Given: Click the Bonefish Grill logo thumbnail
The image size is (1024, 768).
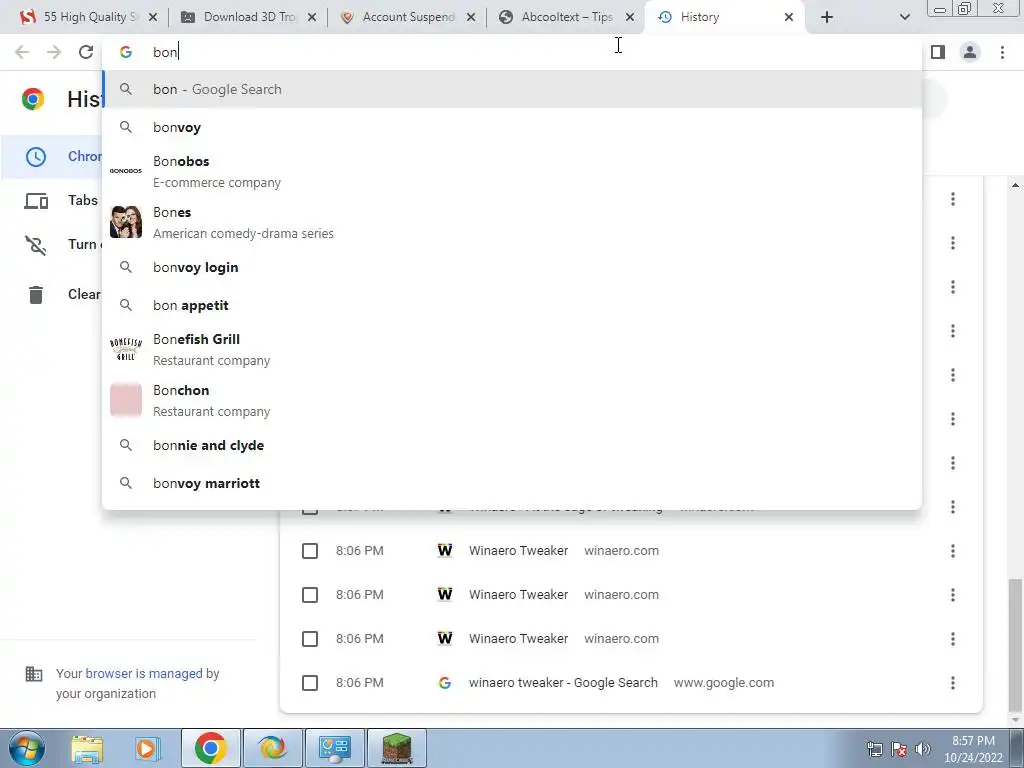Looking at the screenshot, I should tap(126, 349).
